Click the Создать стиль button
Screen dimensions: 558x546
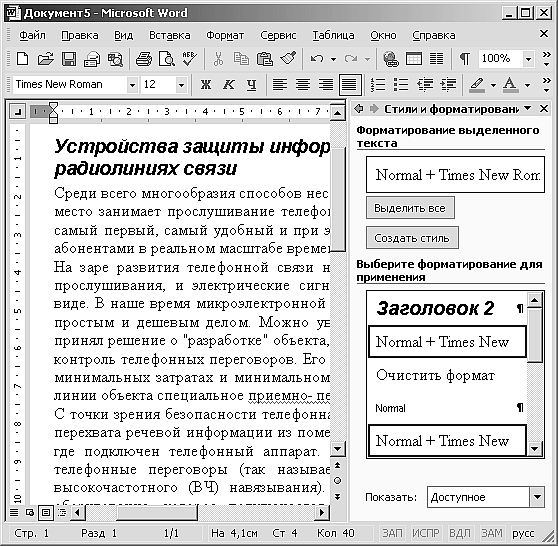412,237
